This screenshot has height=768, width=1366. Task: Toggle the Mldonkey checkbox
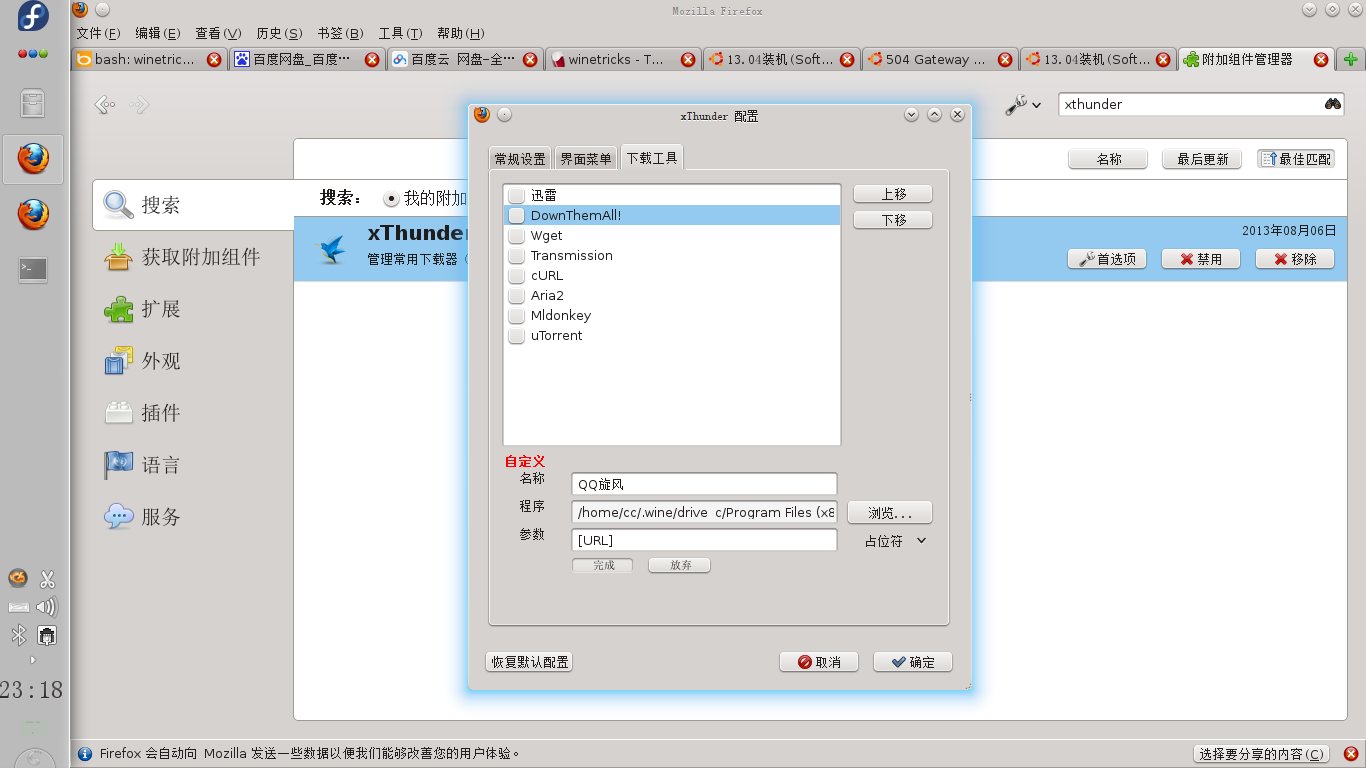click(x=516, y=316)
